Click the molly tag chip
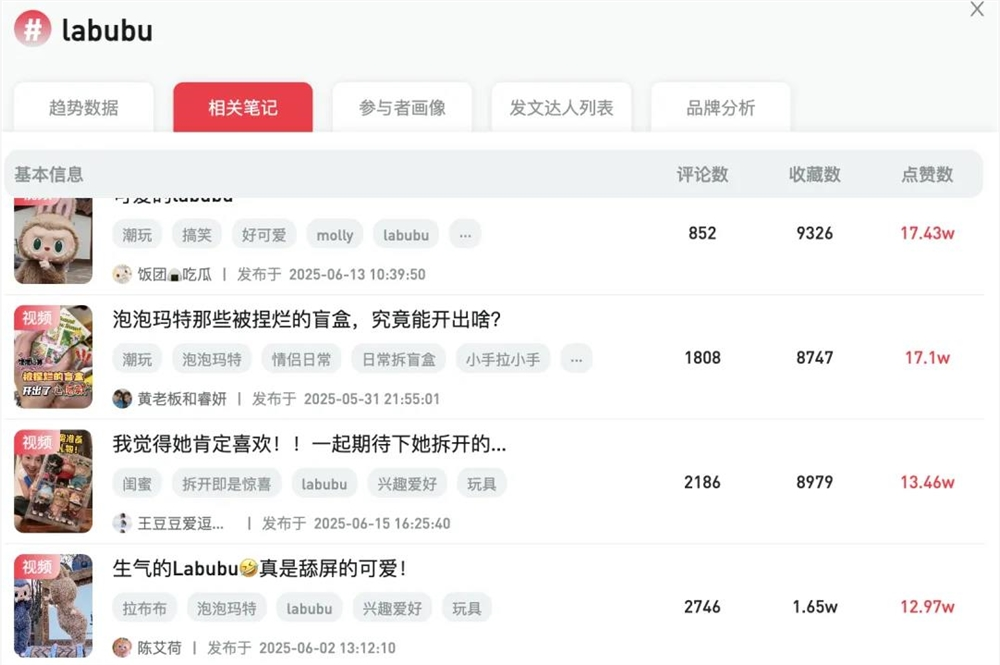Viewport: 1000px width, 665px height. point(335,234)
